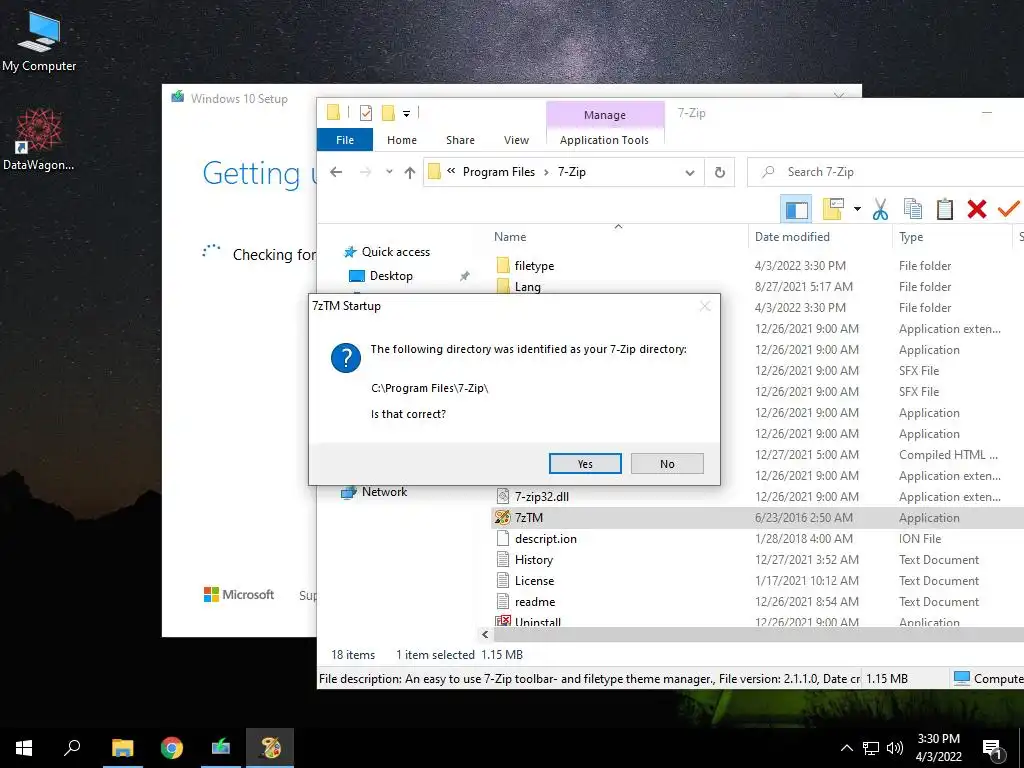Switch to Windows 10 Setup taskbar icon
The height and width of the screenshot is (768, 1024).
(x=221, y=748)
